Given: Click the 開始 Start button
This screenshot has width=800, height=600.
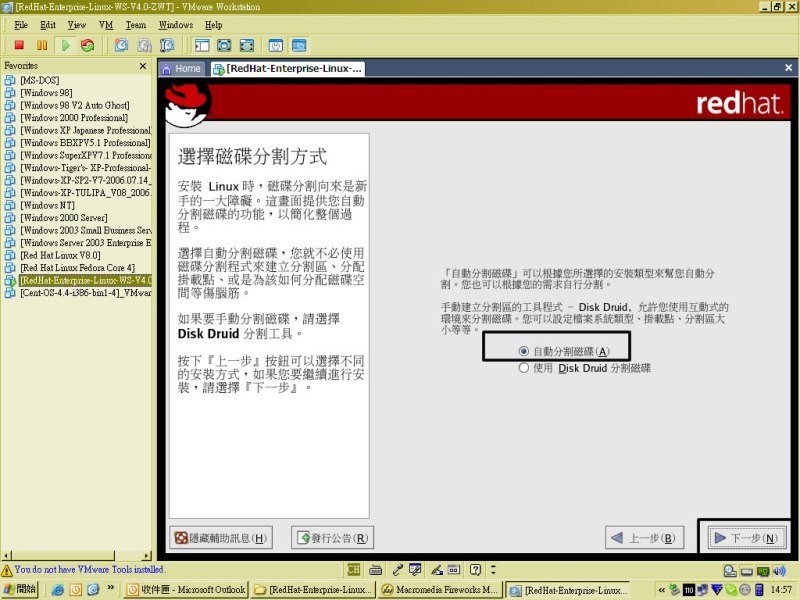Looking at the screenshot, I should tap(19, 589).
